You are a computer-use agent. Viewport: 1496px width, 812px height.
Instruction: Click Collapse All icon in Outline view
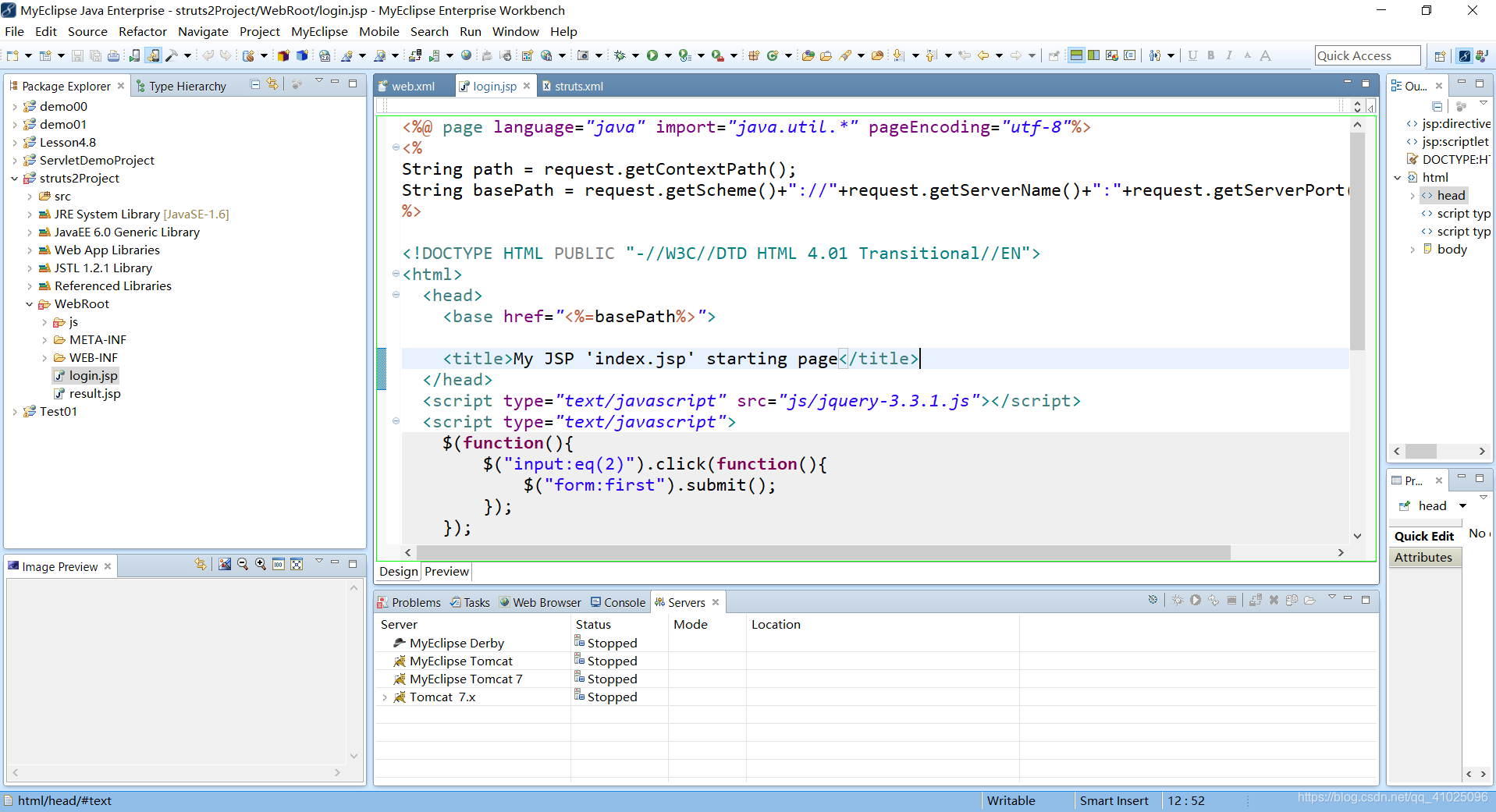(1437, 106)
